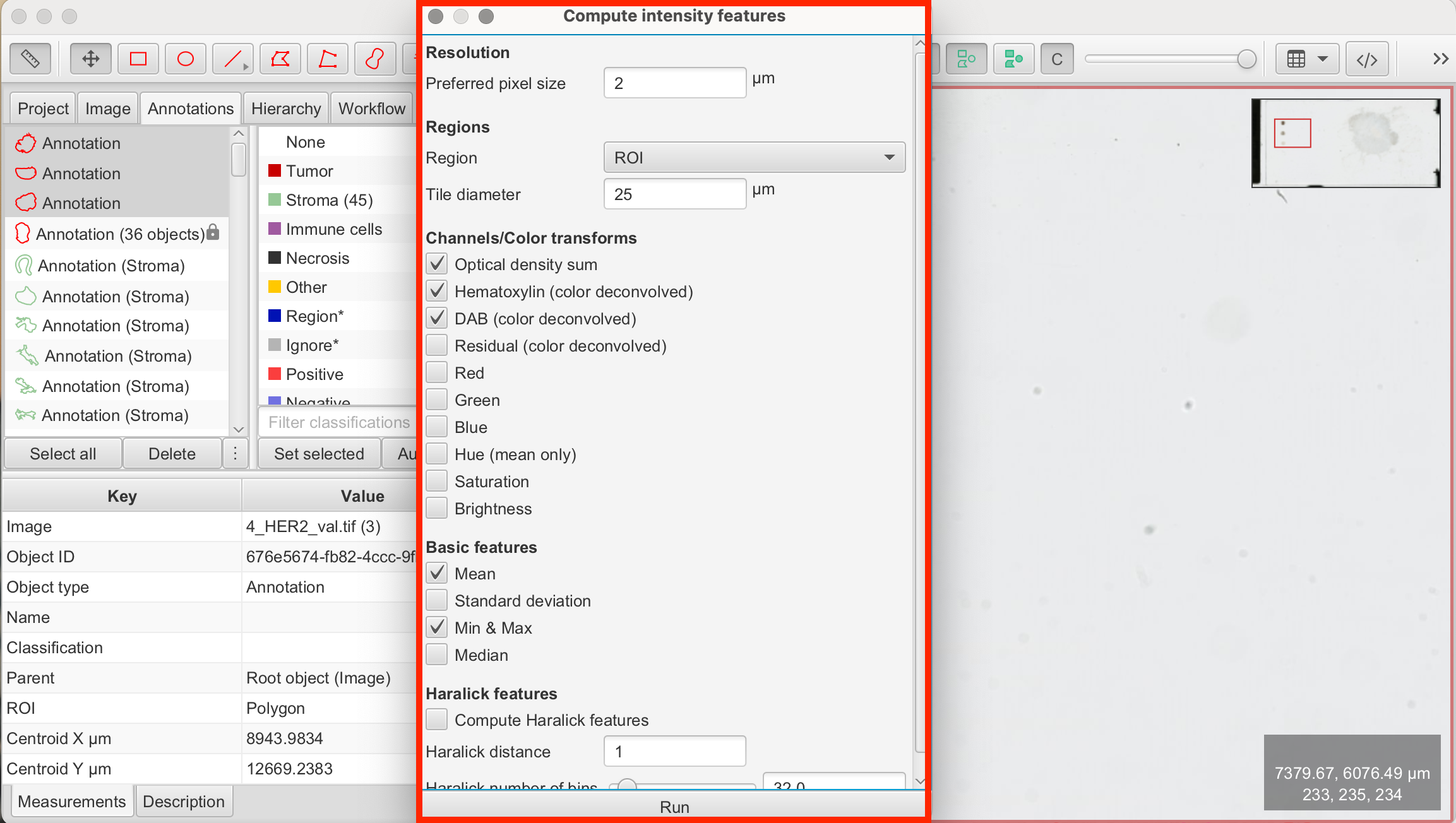
Task: Switch to the Hierarchy tab
Action: [286, 109]
